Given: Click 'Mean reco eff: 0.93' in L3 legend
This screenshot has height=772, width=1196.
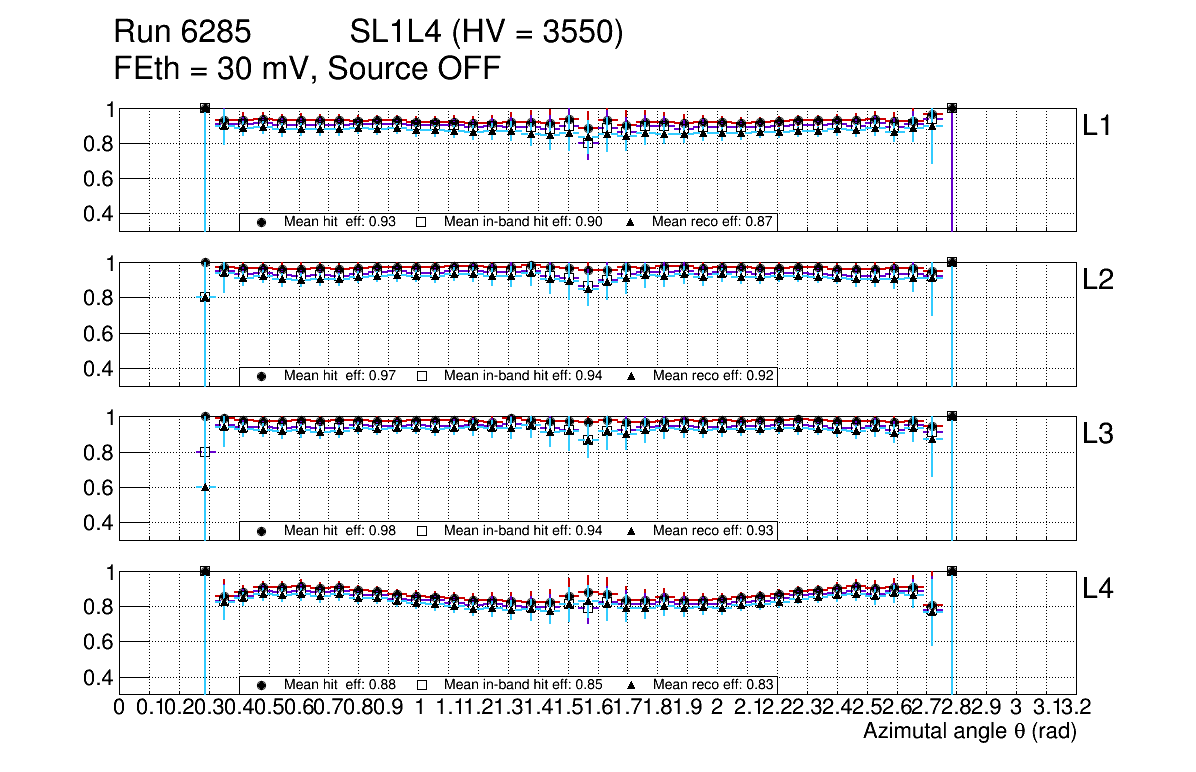Looking at the screenshot, I should pos(713,531).
